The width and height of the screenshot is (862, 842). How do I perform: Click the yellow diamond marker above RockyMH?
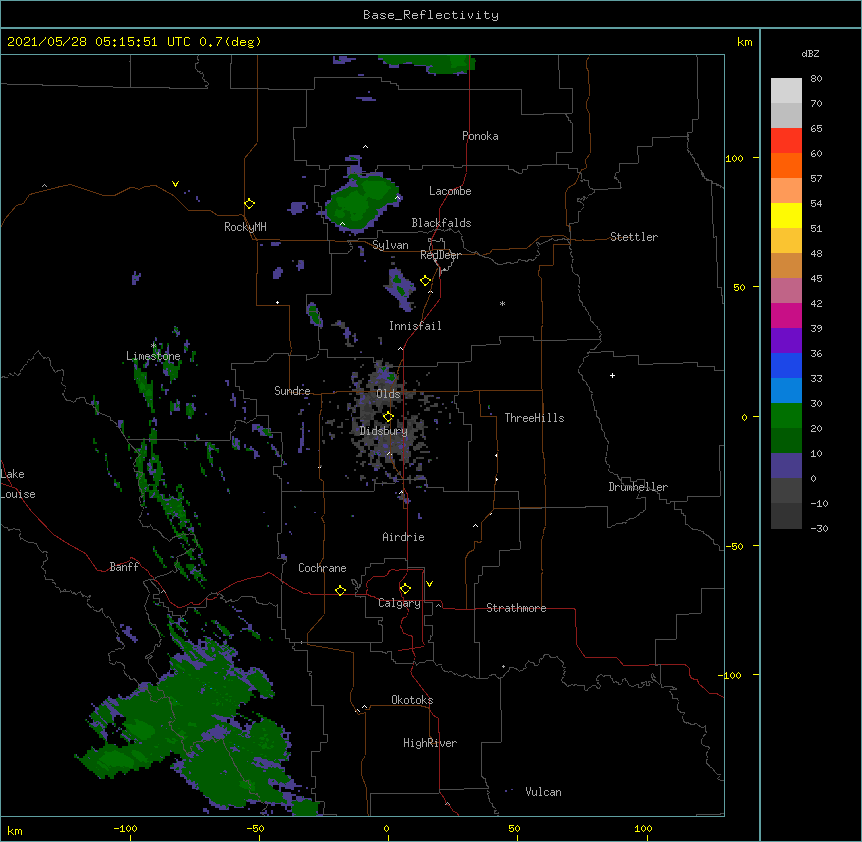tap(249, 204)
